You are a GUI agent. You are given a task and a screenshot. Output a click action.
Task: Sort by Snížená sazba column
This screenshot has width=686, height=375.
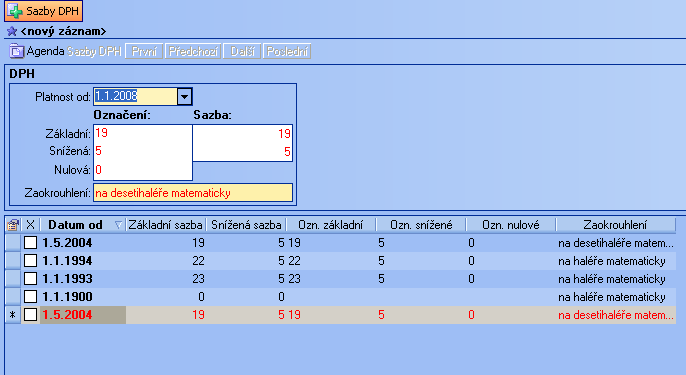[246, 225]
